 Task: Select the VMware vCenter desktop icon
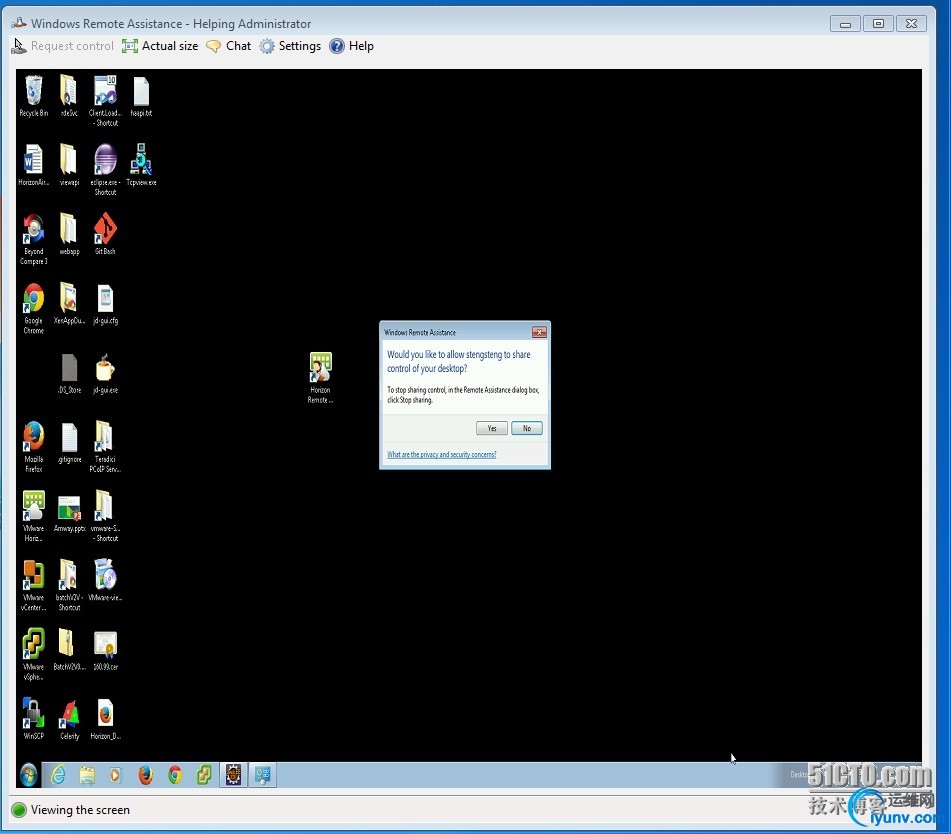click(33, 585)
